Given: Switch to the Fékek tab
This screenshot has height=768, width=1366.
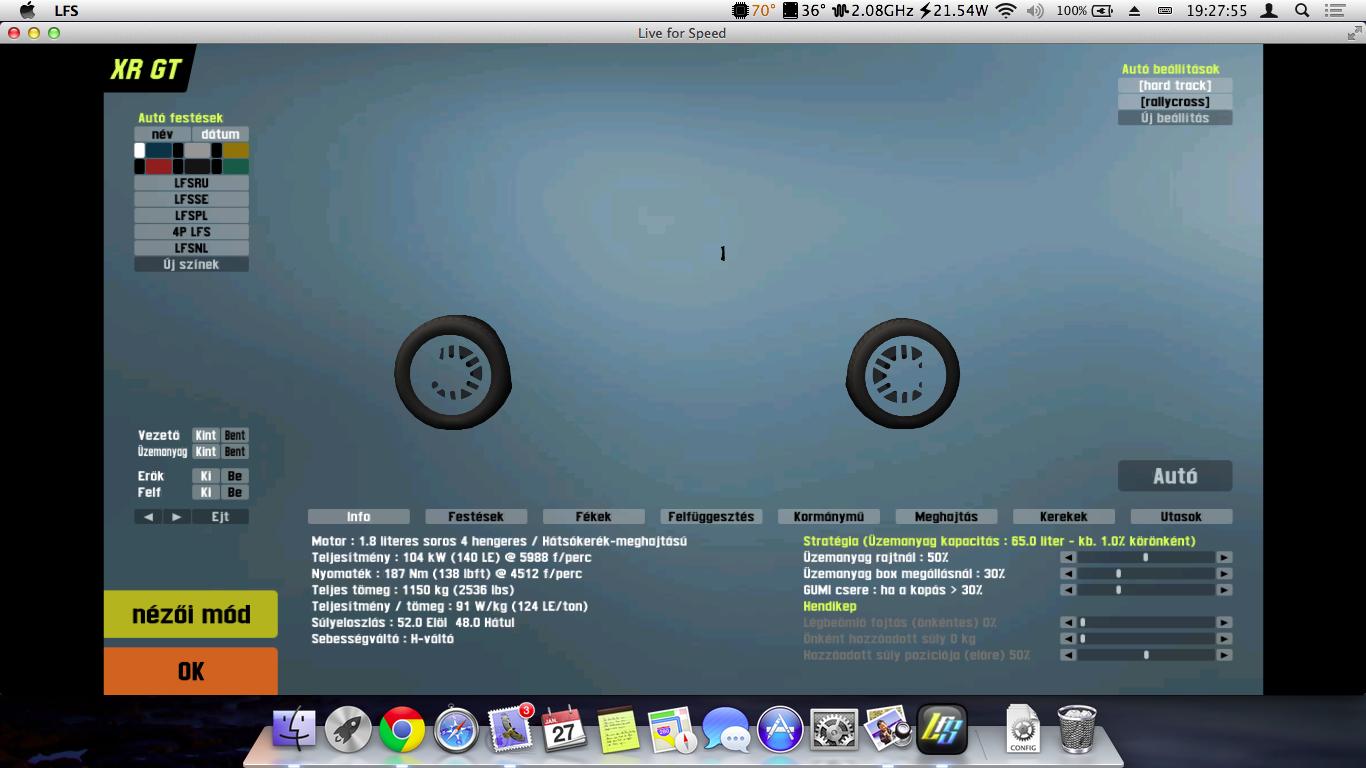Looking at the screenshot, I should click(x=594, y=517).
